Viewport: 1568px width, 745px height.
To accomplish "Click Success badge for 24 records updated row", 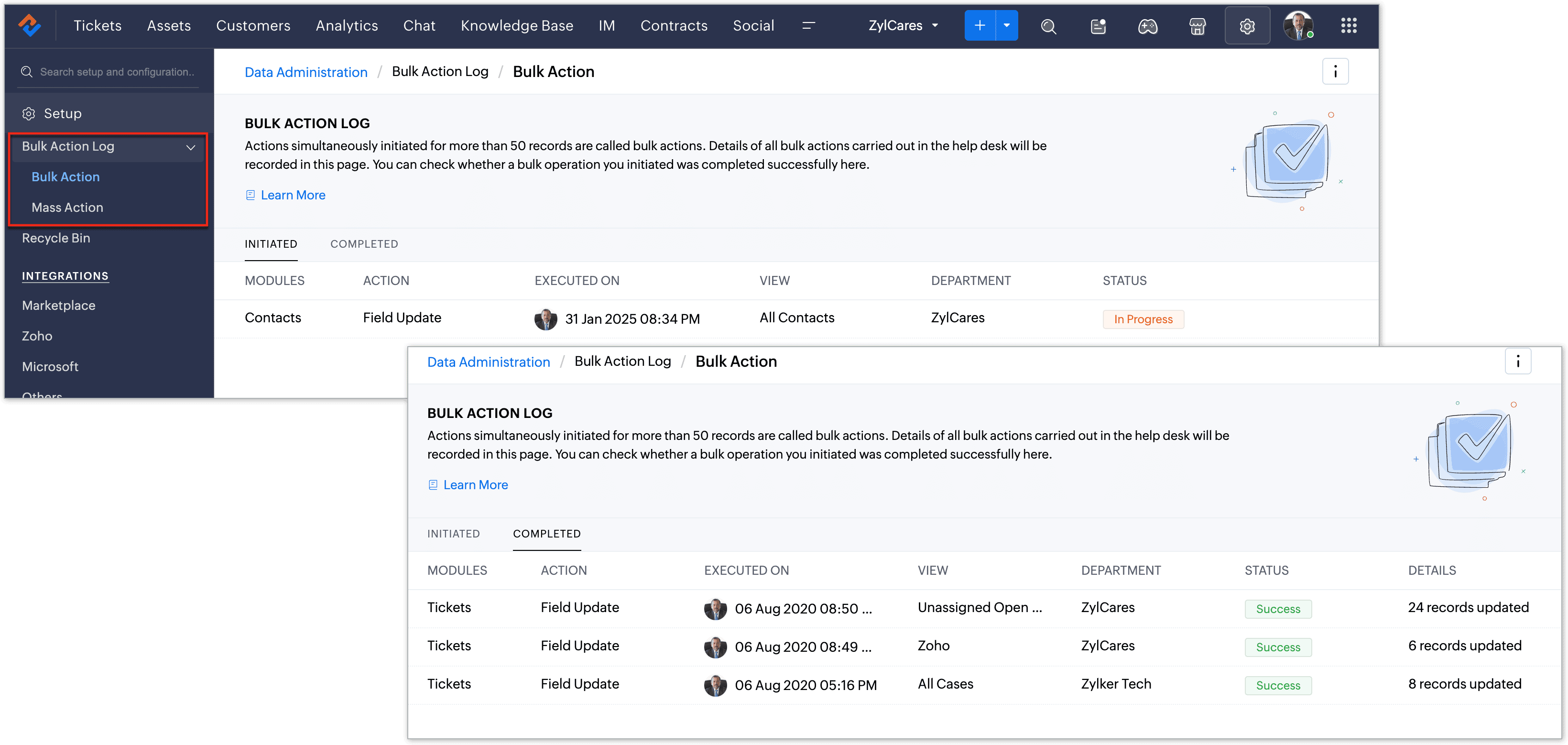I will coord(1278,609).
